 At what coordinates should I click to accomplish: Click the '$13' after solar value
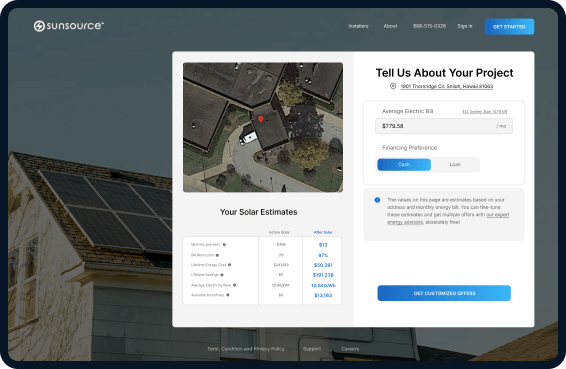click(323, 245)
